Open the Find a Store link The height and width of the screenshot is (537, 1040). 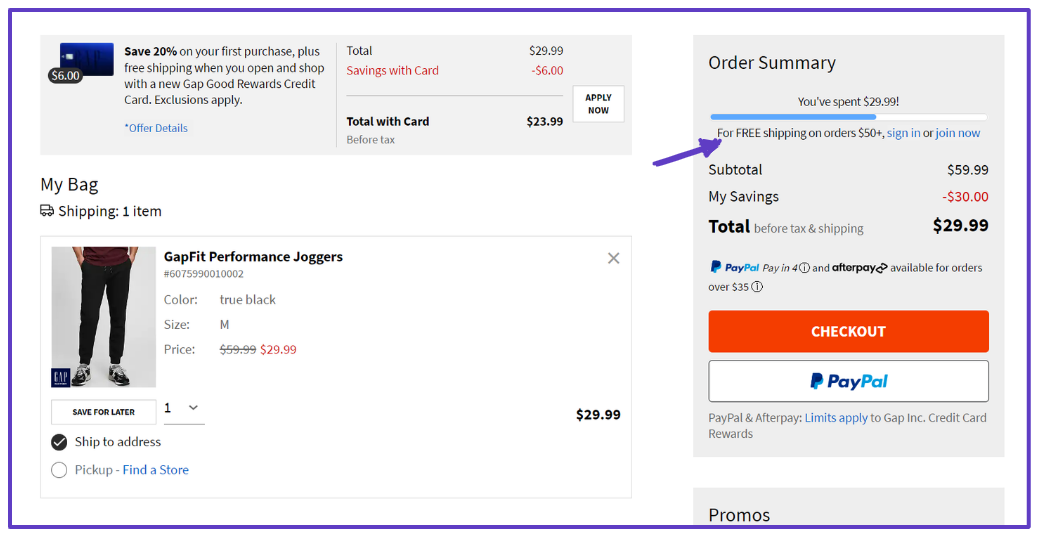(156, 470)
